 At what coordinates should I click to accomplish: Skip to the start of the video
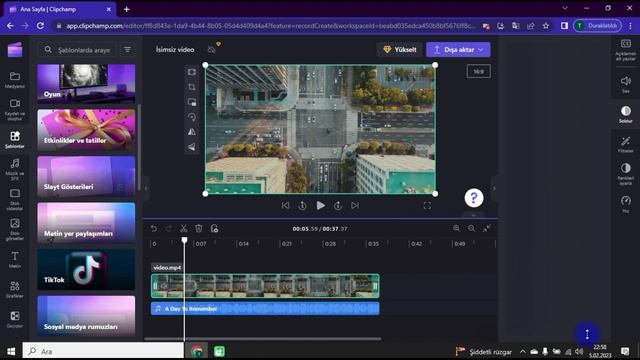click(285, 206)
